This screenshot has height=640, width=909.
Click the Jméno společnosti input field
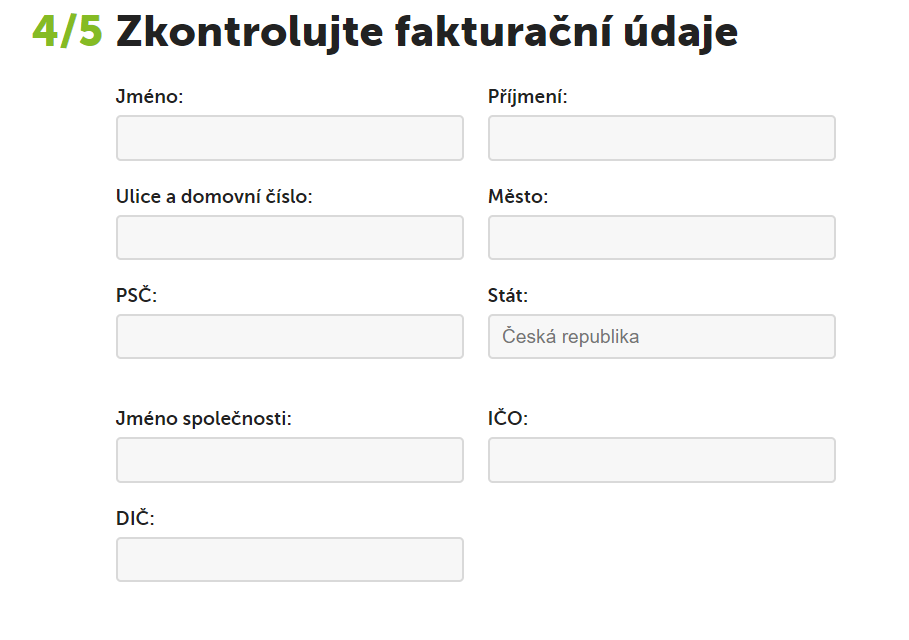(x=290, y=459)
